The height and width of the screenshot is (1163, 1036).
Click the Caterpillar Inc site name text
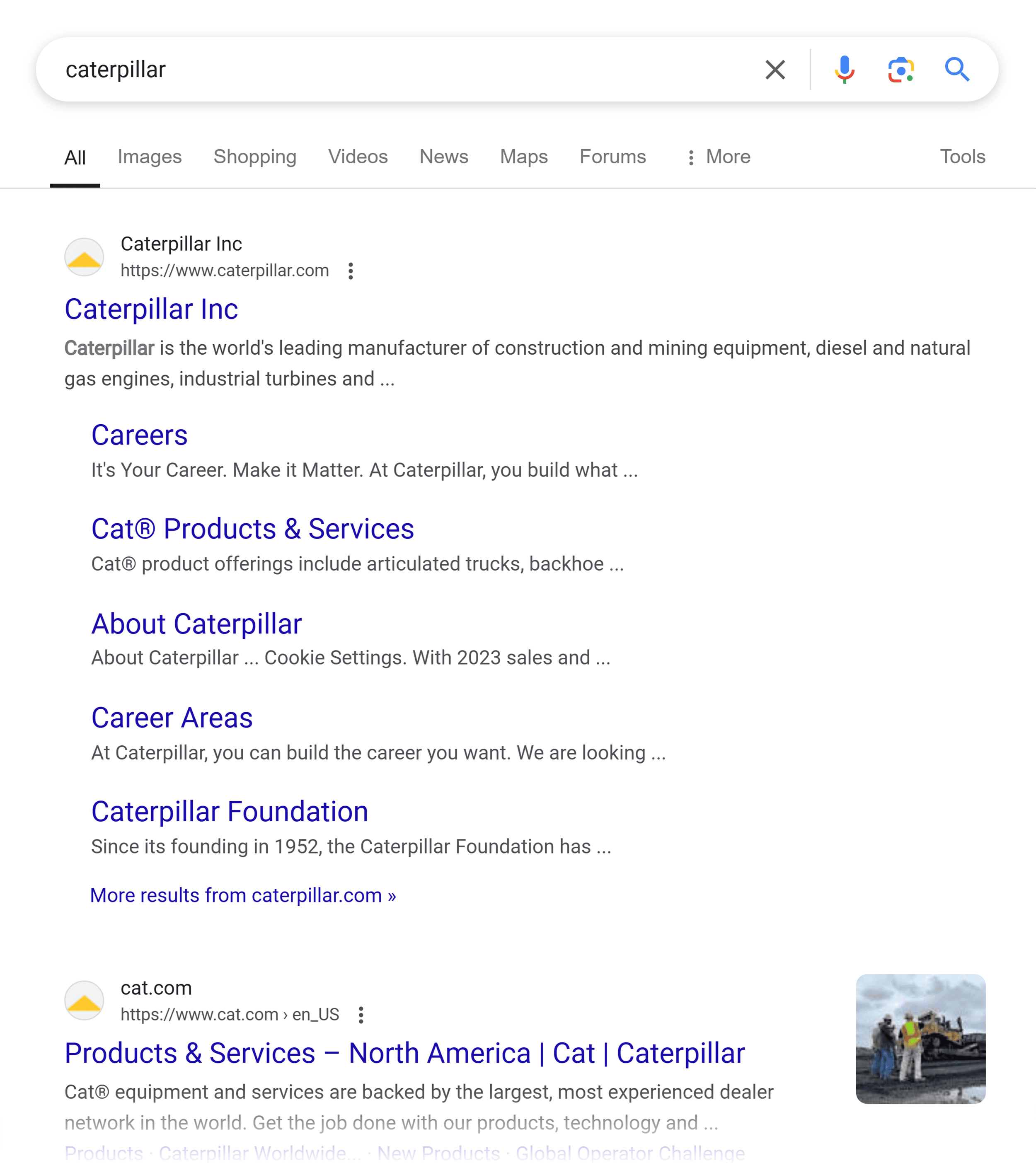[182, 244]
